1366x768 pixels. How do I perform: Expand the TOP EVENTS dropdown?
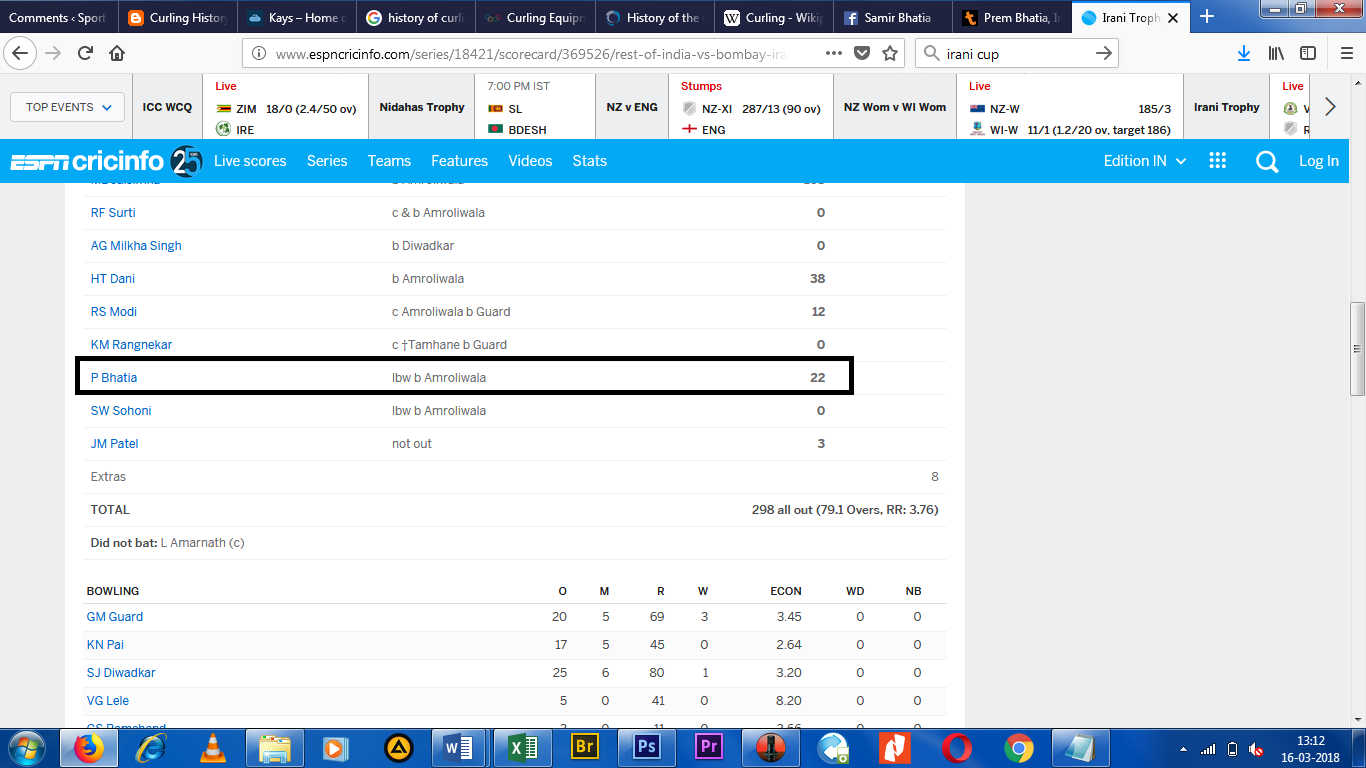(68, 107)
